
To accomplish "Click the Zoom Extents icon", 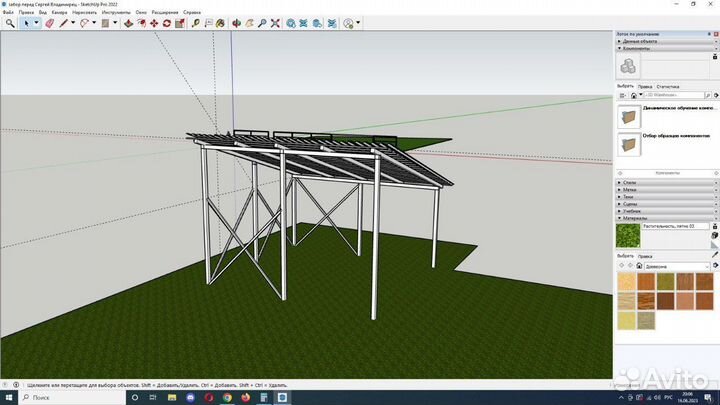I will [275, 23].
